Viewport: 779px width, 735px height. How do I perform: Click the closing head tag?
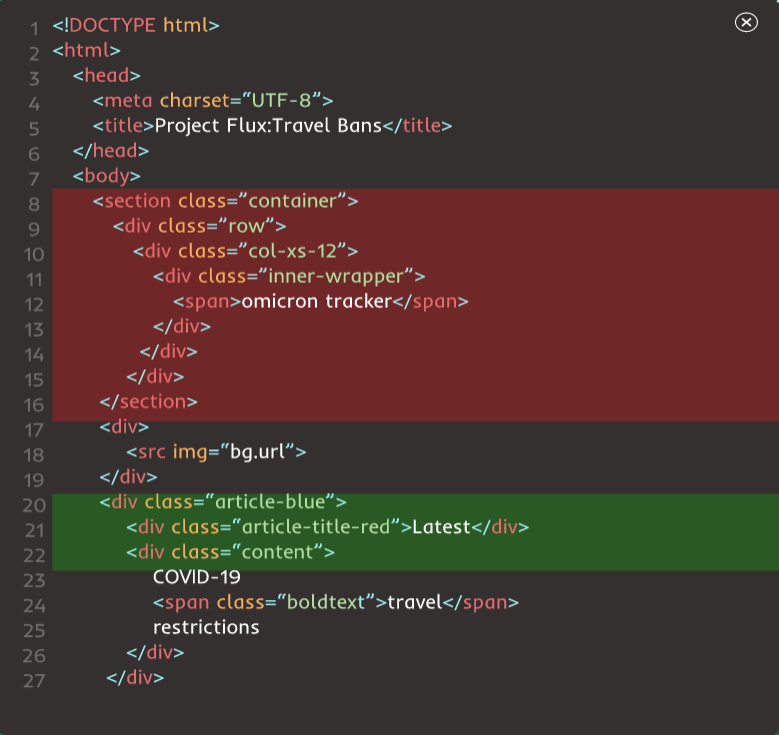tap(111, 151)
